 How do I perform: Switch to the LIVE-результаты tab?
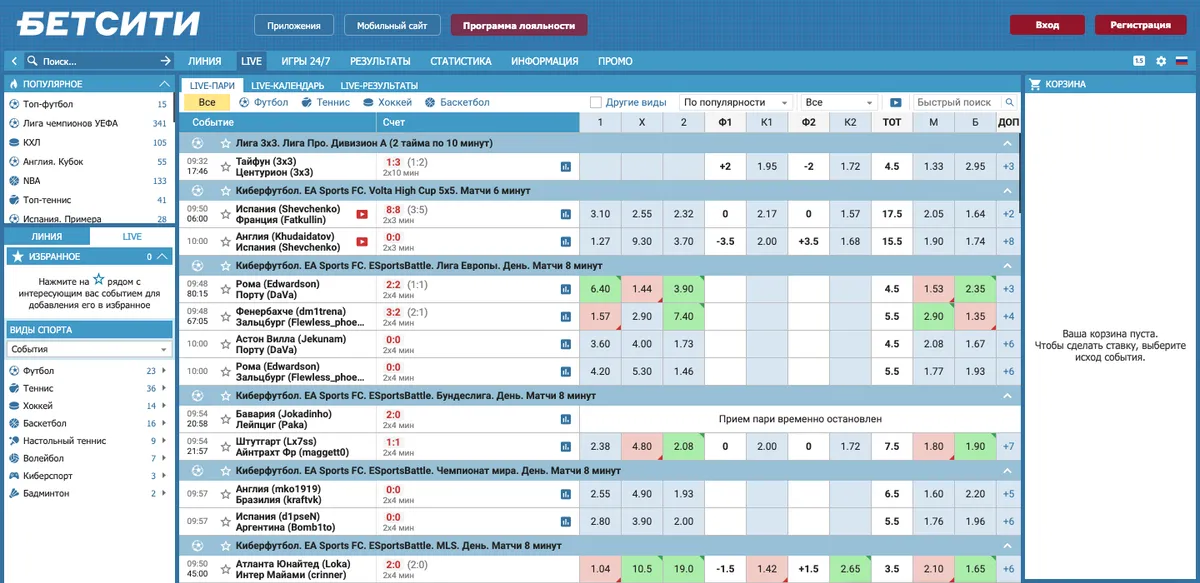click(x=379, y=86)
